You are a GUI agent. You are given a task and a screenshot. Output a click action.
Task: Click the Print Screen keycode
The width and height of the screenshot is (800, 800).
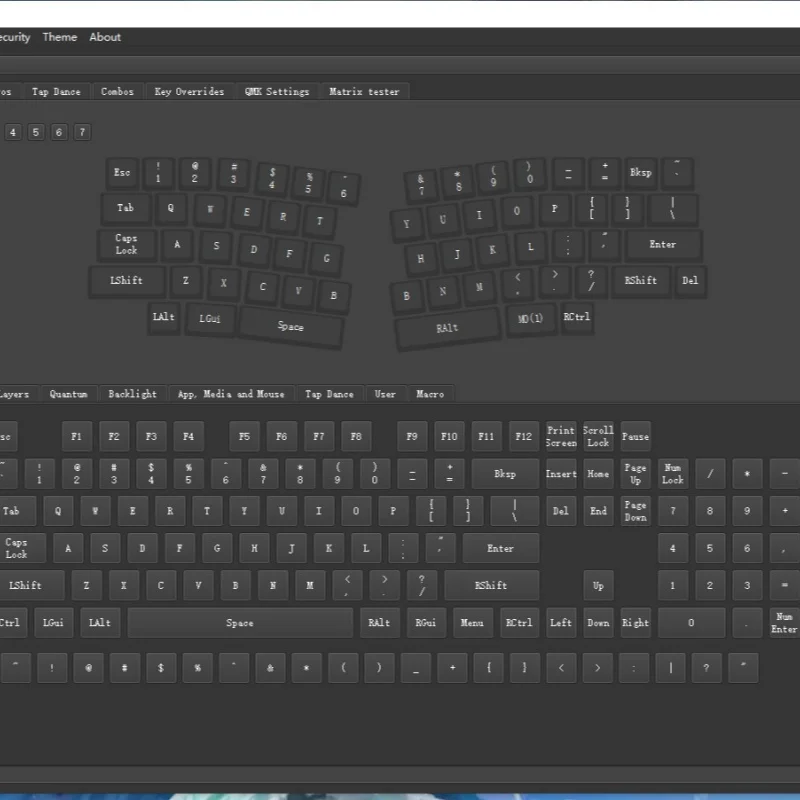coord(561,436)
